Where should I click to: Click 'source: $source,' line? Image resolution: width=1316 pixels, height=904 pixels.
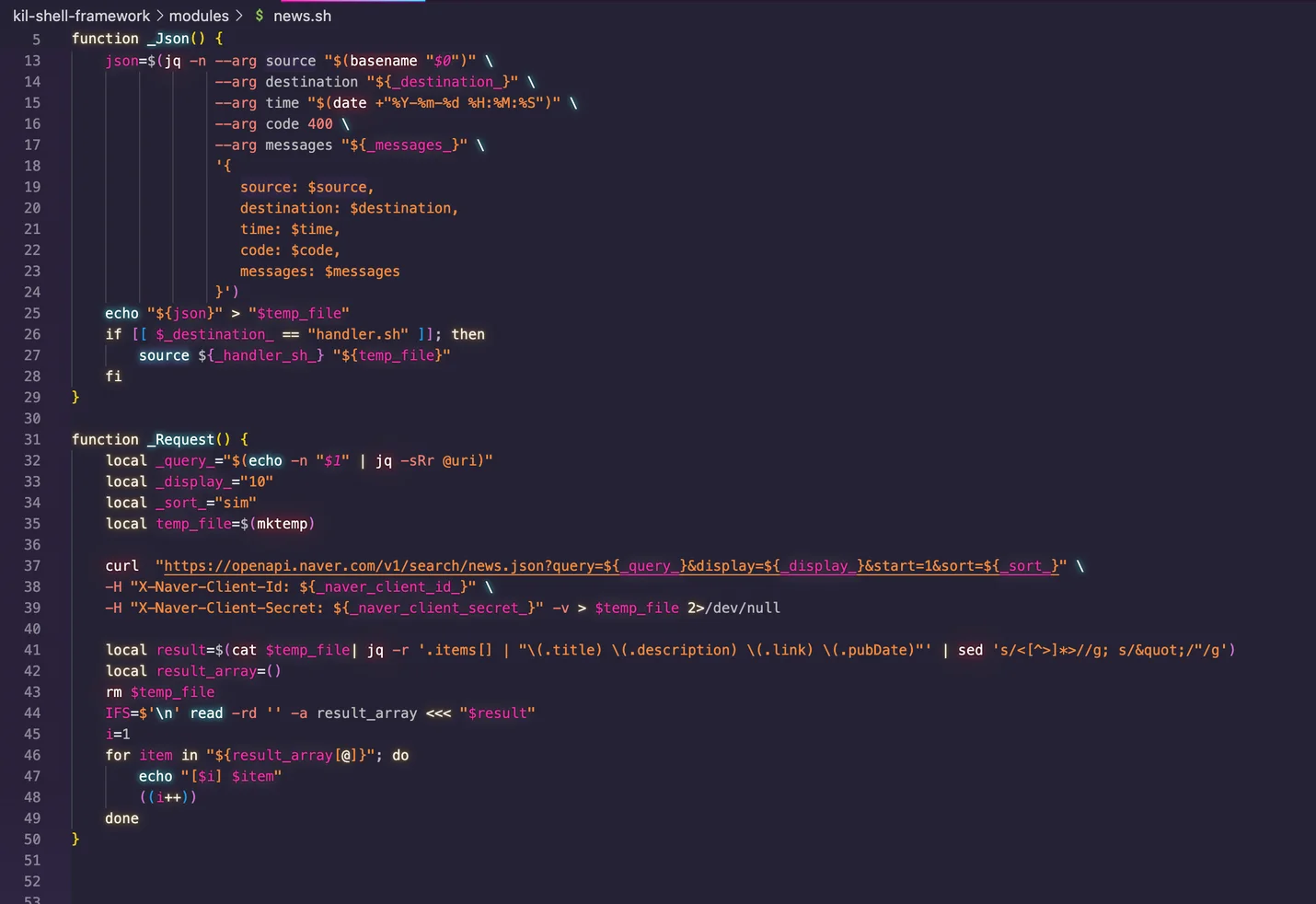(306, 187)
